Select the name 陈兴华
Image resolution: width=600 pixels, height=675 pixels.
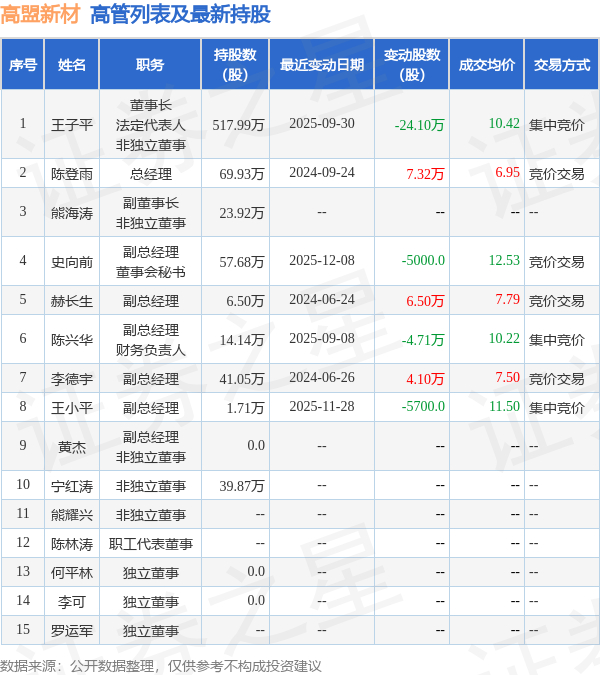pos(72,340)
